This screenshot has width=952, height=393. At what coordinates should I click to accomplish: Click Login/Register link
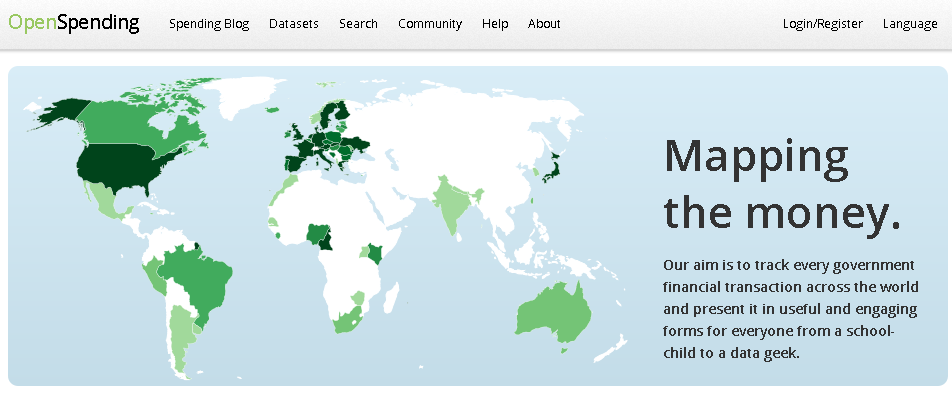coord(823,24)
